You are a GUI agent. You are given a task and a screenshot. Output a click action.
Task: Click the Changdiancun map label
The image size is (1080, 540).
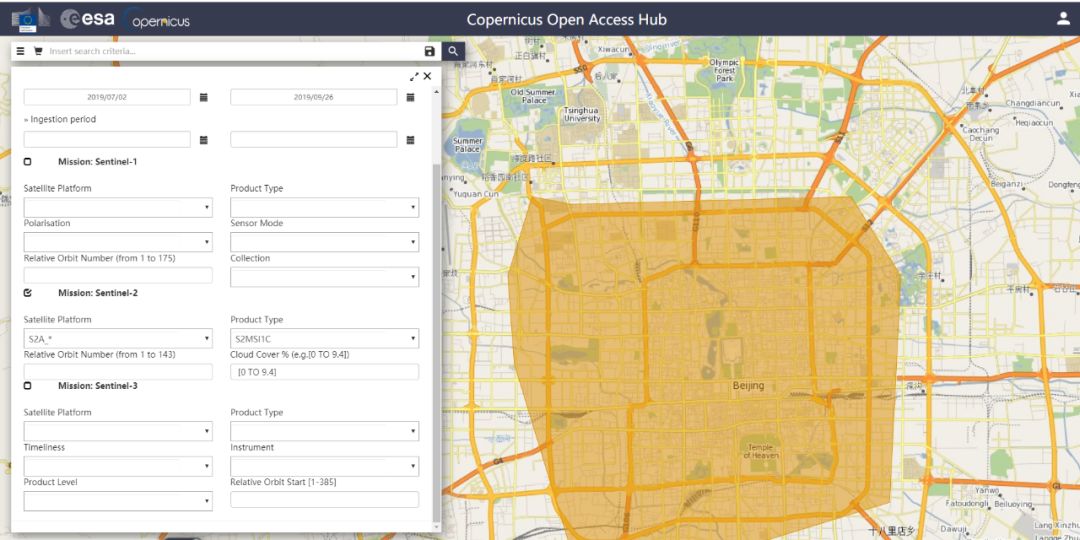coord(1032,103)
